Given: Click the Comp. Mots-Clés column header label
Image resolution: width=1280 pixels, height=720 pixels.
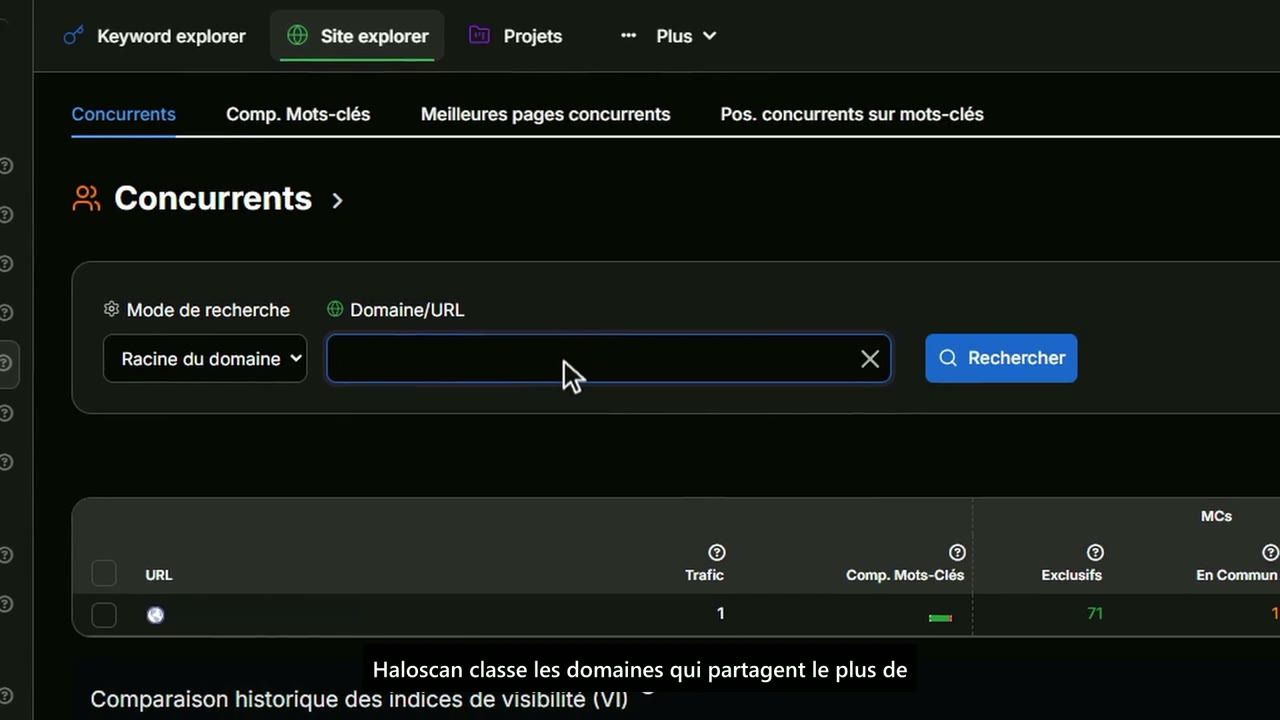Looking at the screenshot, I should tap(905, 575).
